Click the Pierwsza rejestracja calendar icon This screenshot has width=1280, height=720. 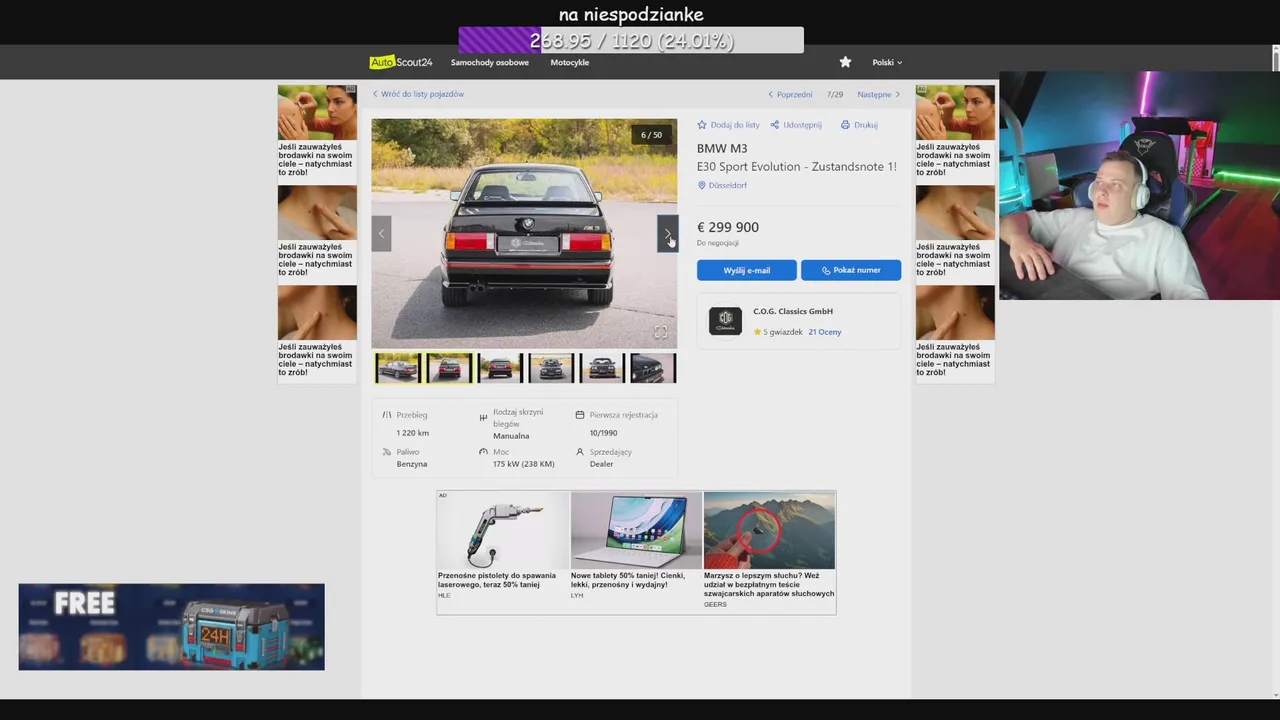click(x=580, y=415)
